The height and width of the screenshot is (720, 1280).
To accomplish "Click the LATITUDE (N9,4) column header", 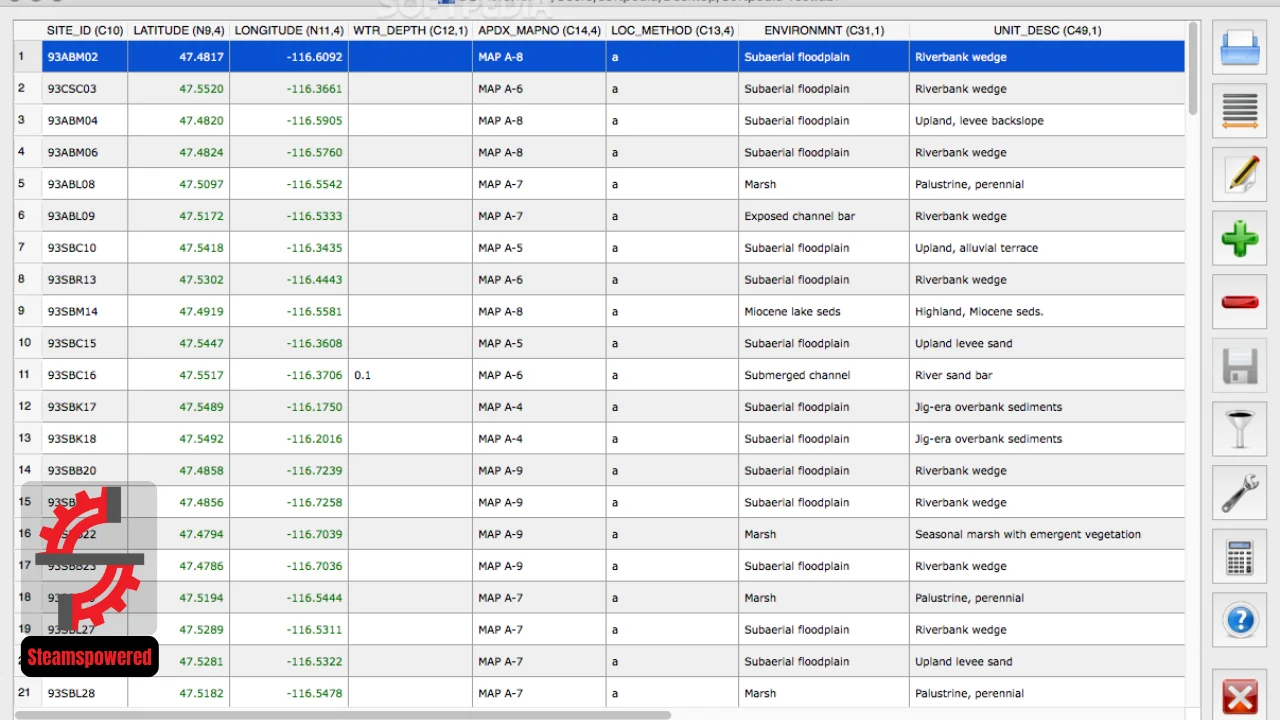I will (x=179, y=31).
